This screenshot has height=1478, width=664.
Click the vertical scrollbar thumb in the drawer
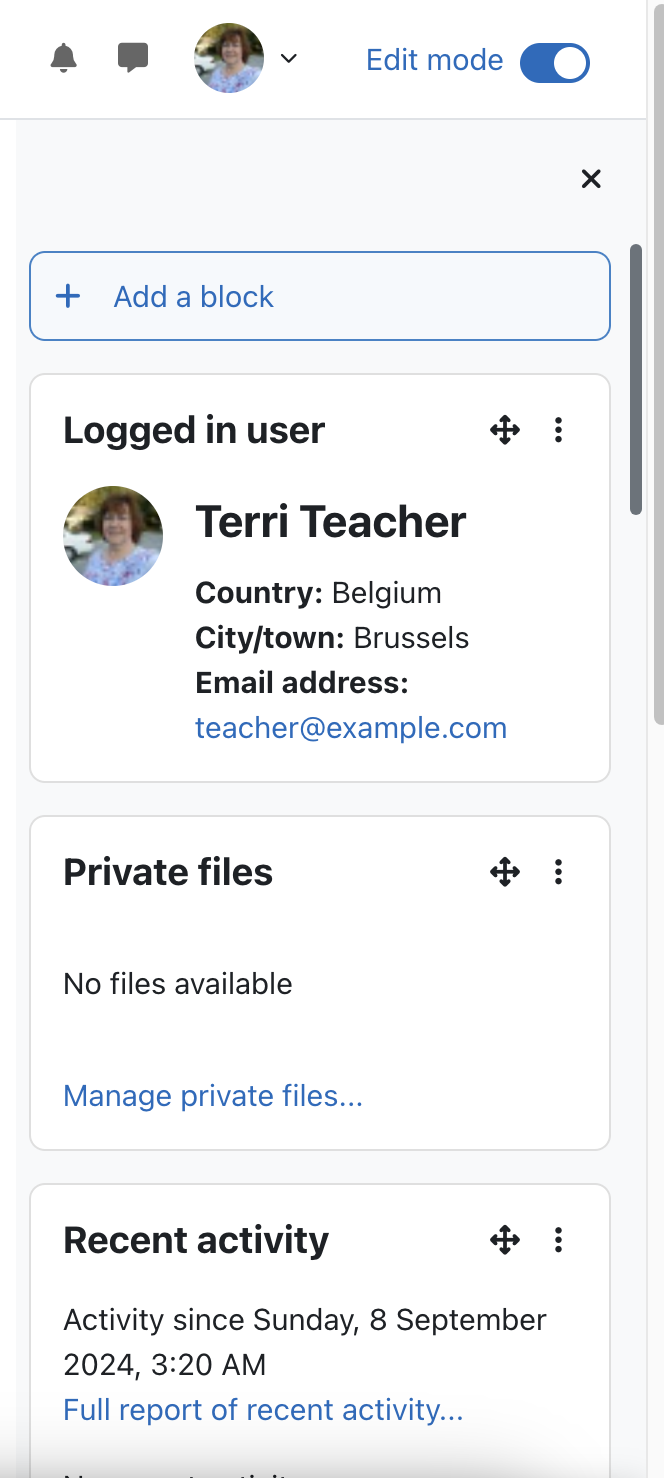[x=636, y=380]
